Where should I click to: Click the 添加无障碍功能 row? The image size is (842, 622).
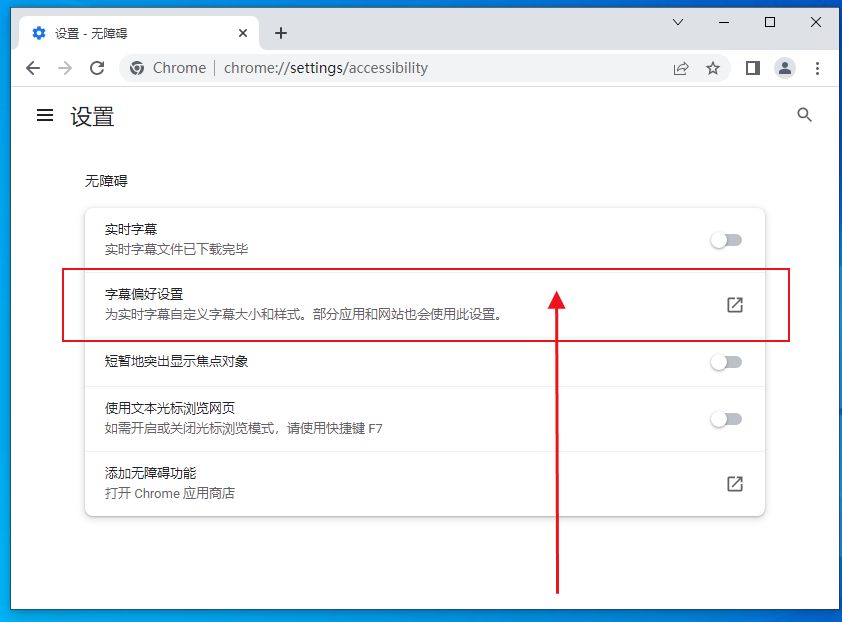coord(425,483)
